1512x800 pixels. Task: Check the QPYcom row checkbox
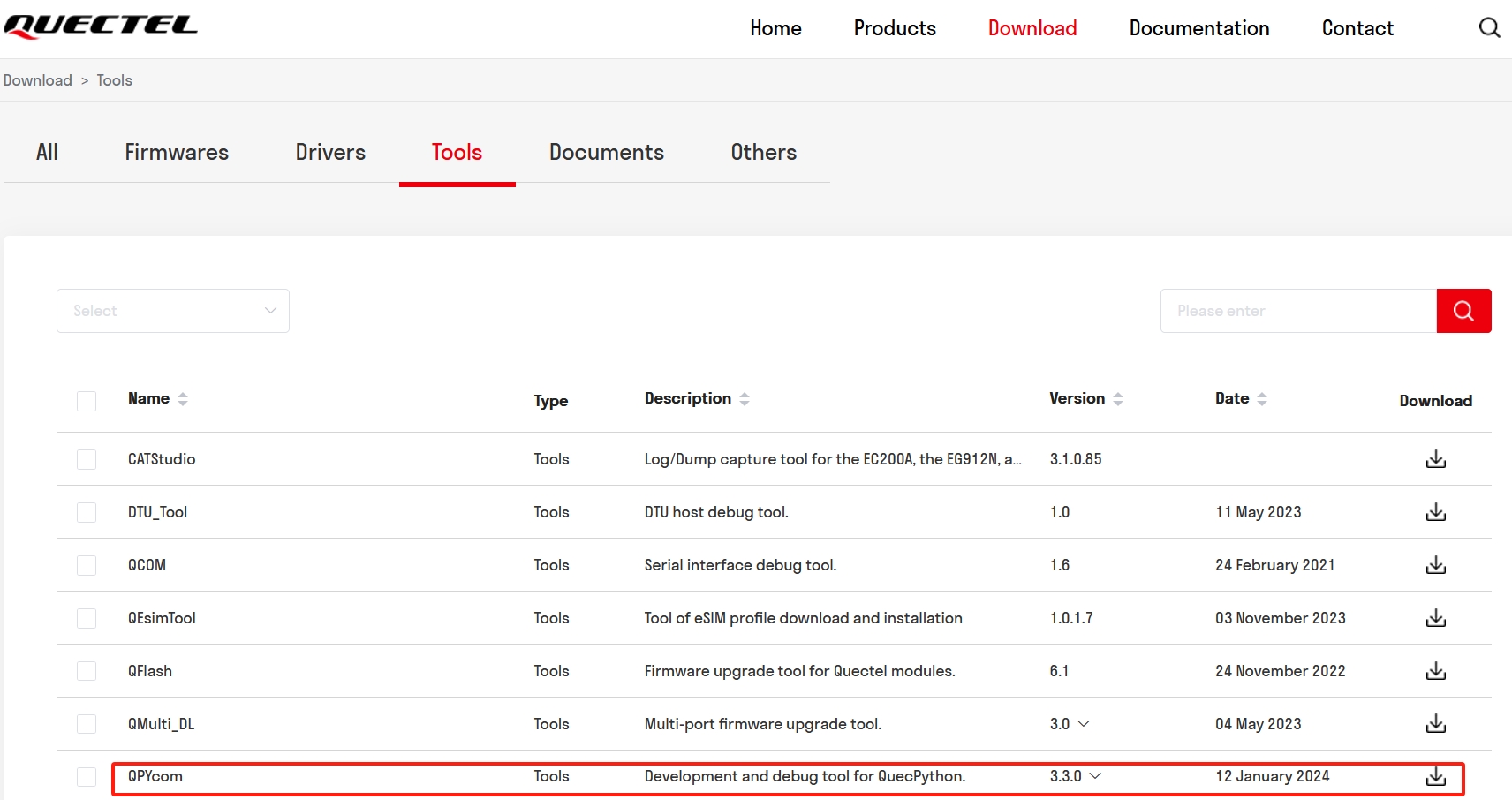tap(87, 777)
